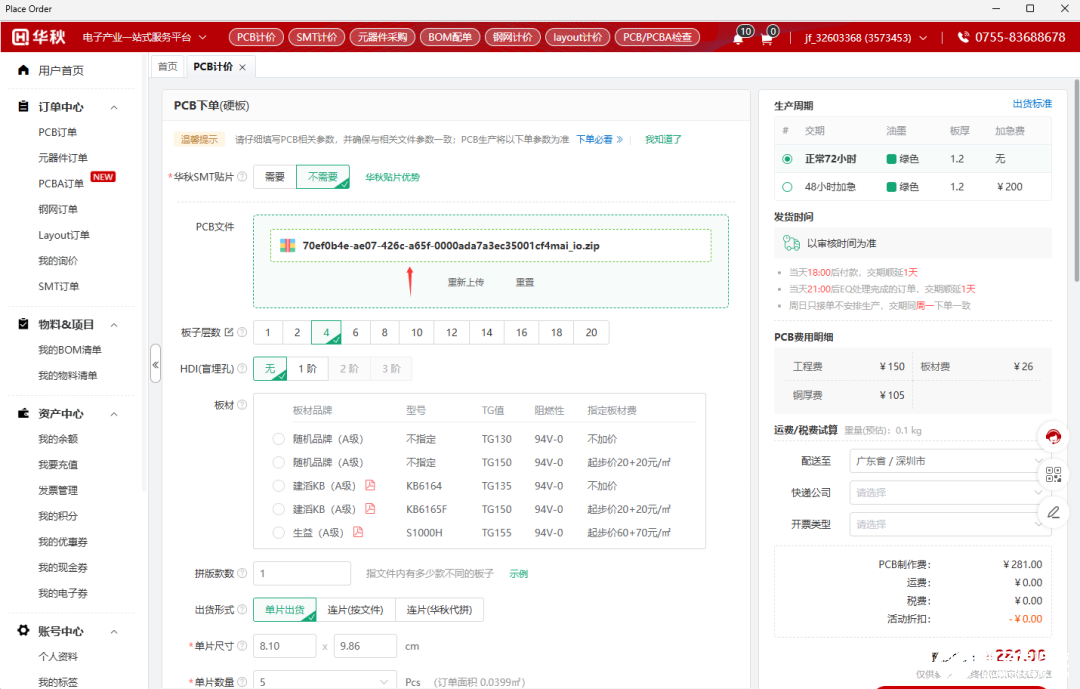Open BOM配单 in top navigation

pyautogui.click(x=450, y=37)
